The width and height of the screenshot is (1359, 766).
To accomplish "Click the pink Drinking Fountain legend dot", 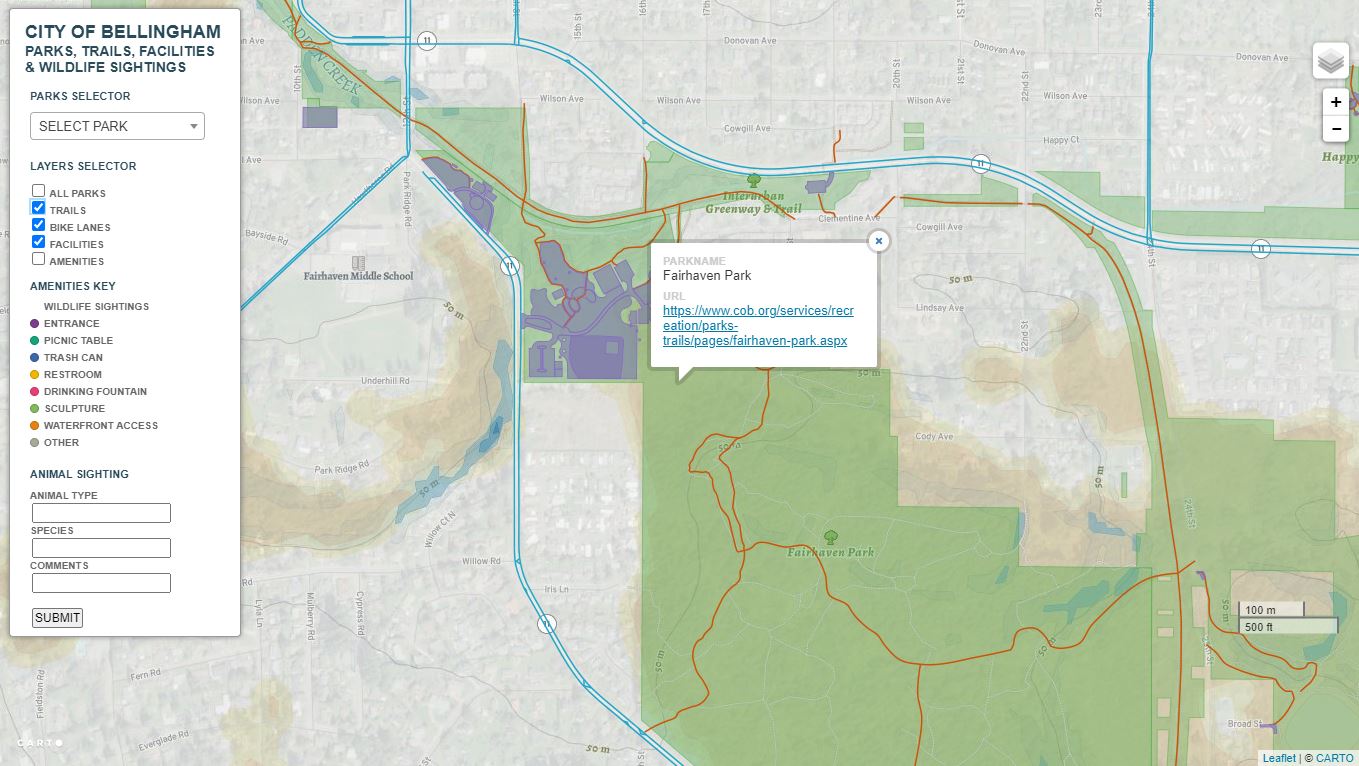I will pos(35,392).
